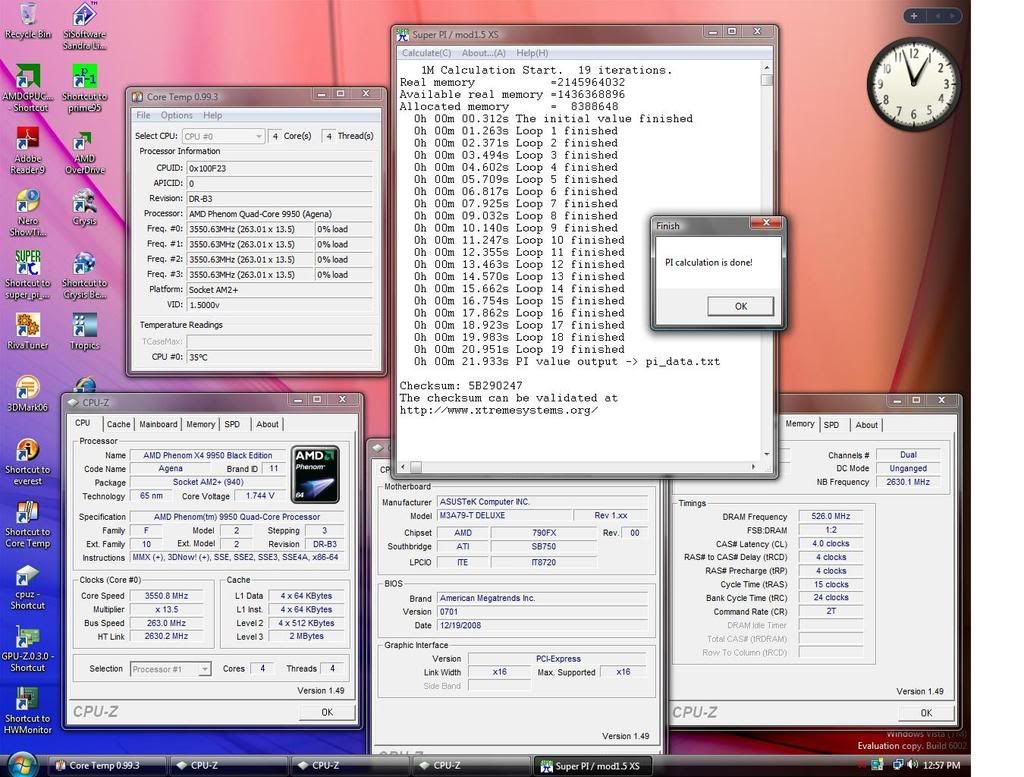Screen dimensions: 1024x777
Task: Select the CPU tab in left CPU-Z
Action: pos(83,422)
